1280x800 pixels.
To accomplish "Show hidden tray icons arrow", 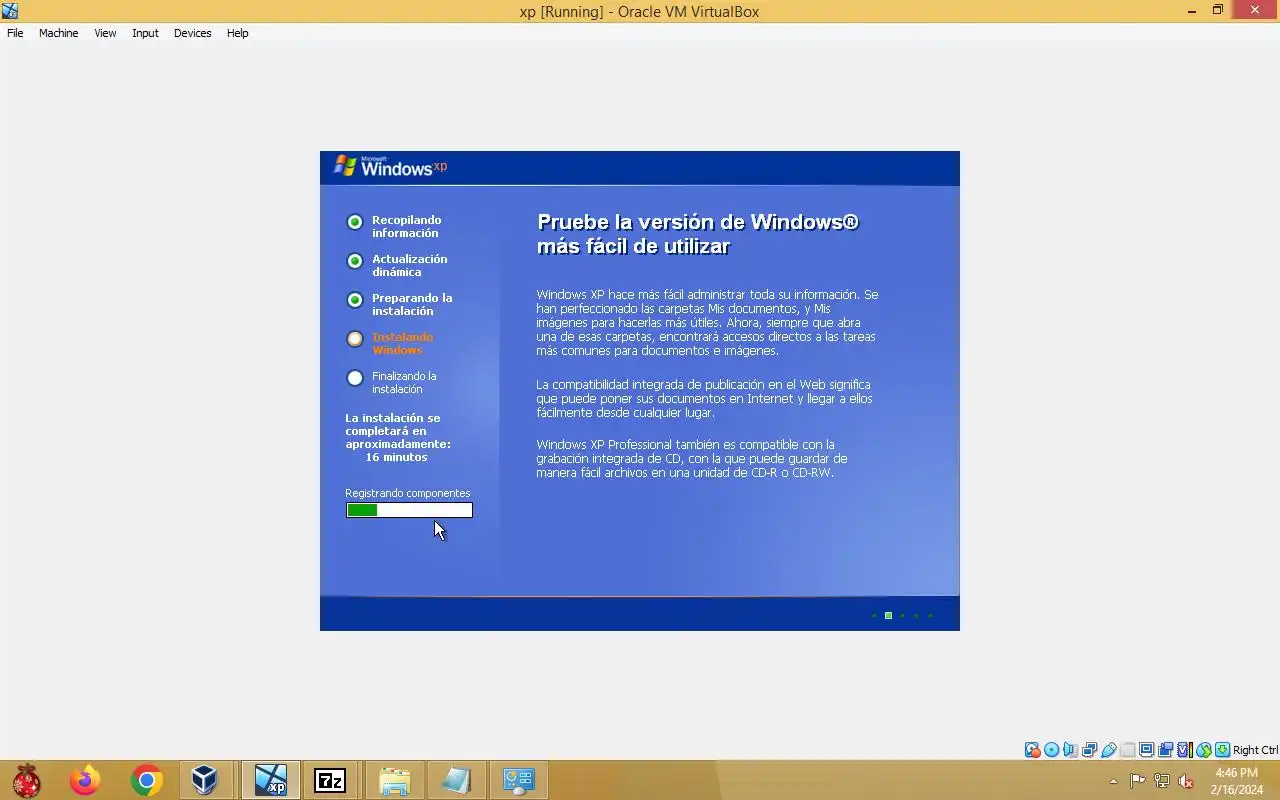I will 1114,781.
